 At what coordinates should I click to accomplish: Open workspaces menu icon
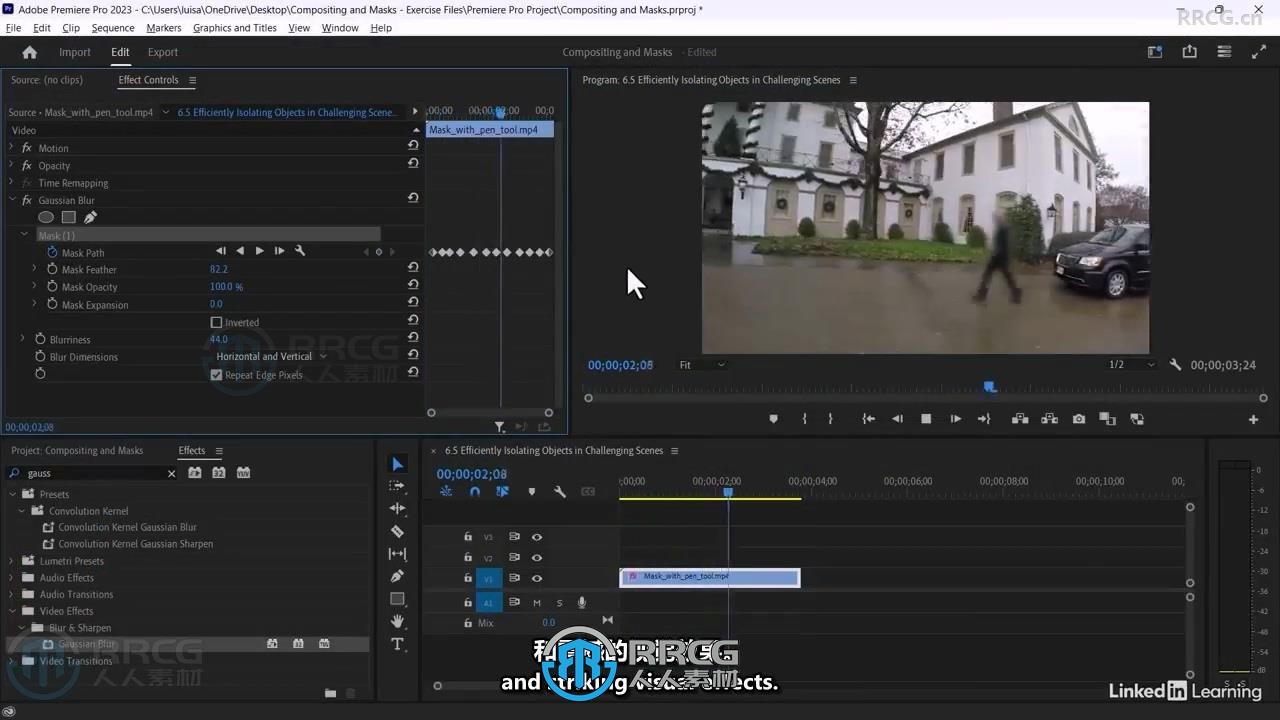pyautogui.click(x=1224, y=52)
